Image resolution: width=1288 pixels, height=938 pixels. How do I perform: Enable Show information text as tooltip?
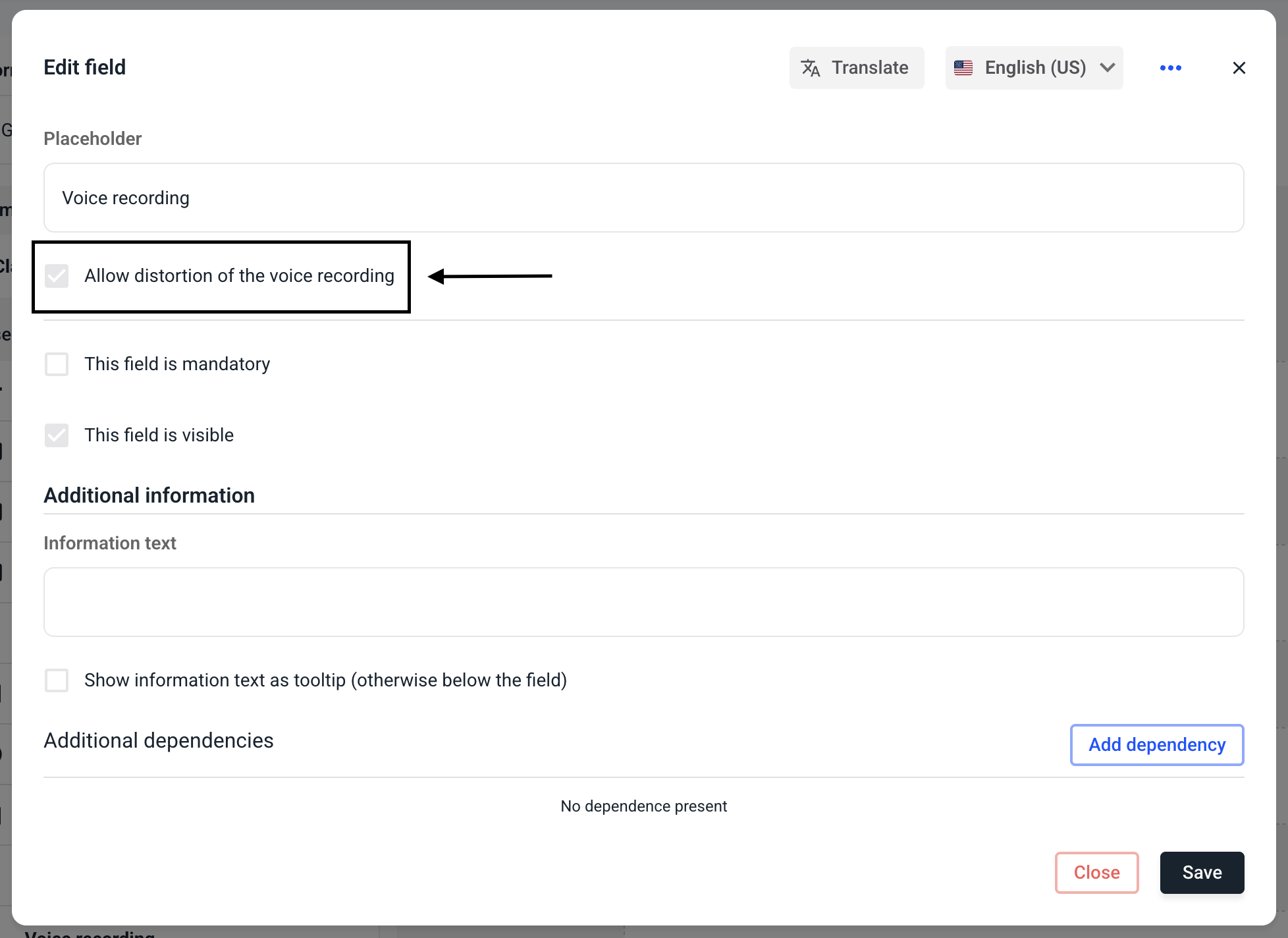click(x=57, y=680)
